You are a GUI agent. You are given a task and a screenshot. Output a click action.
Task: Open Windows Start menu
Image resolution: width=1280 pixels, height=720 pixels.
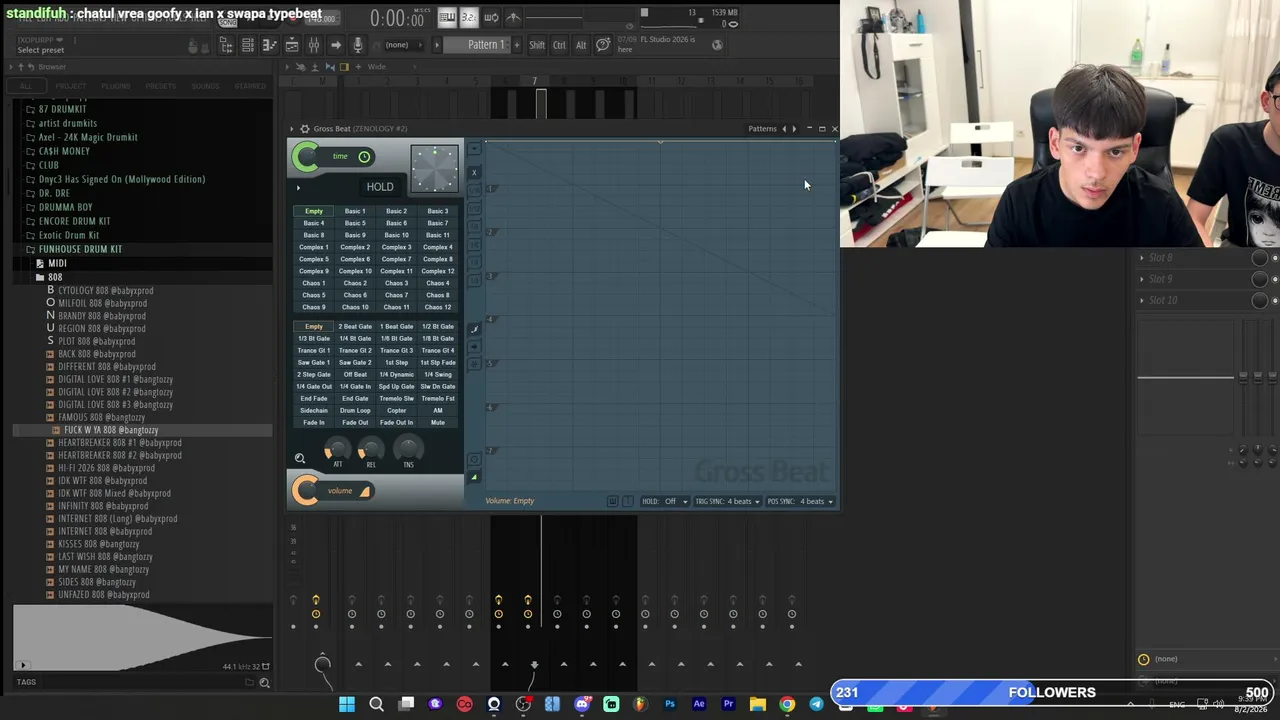tap(346, 705)
